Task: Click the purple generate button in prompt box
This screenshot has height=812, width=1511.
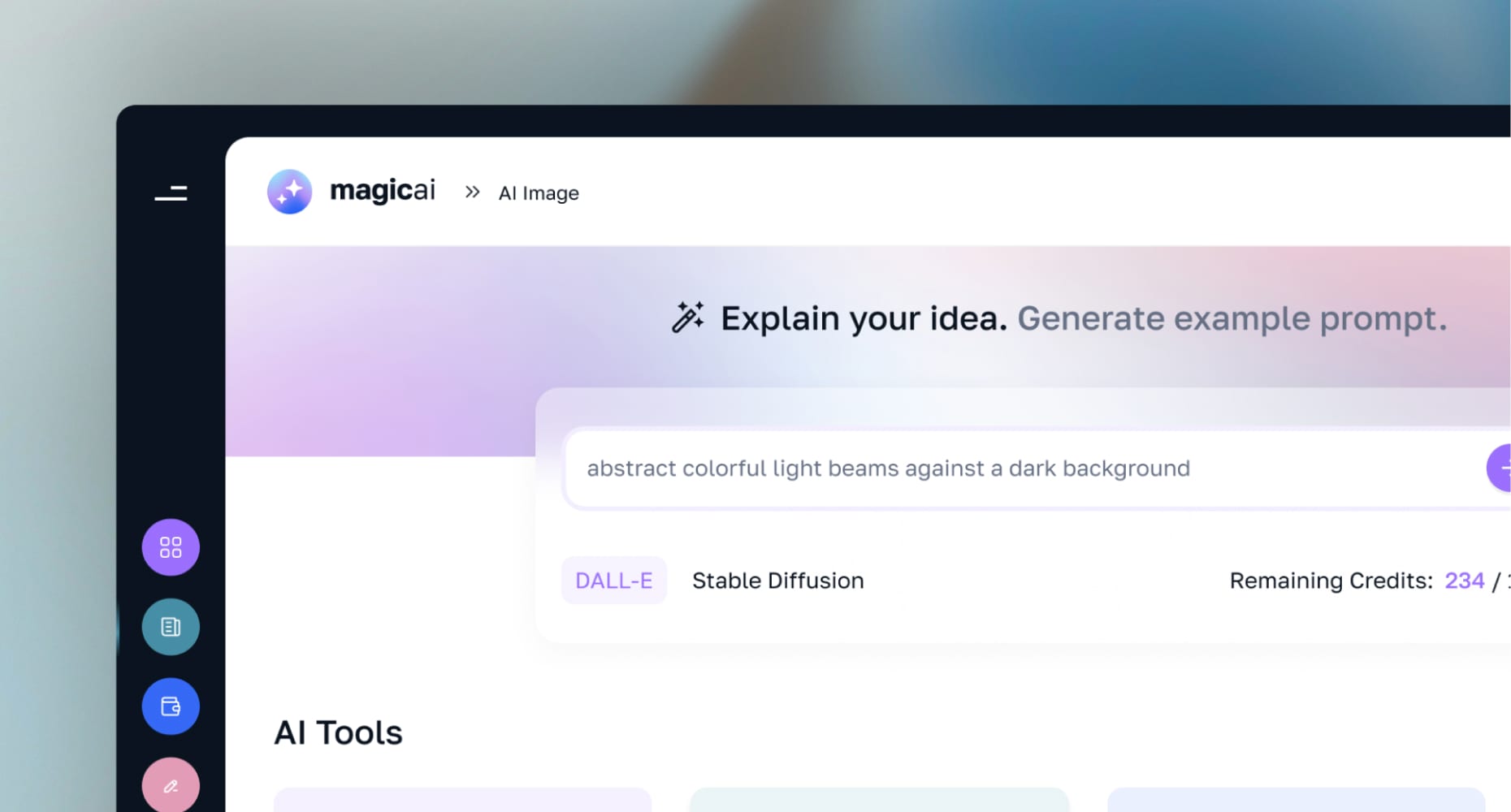Action: tap(1500, 468)
